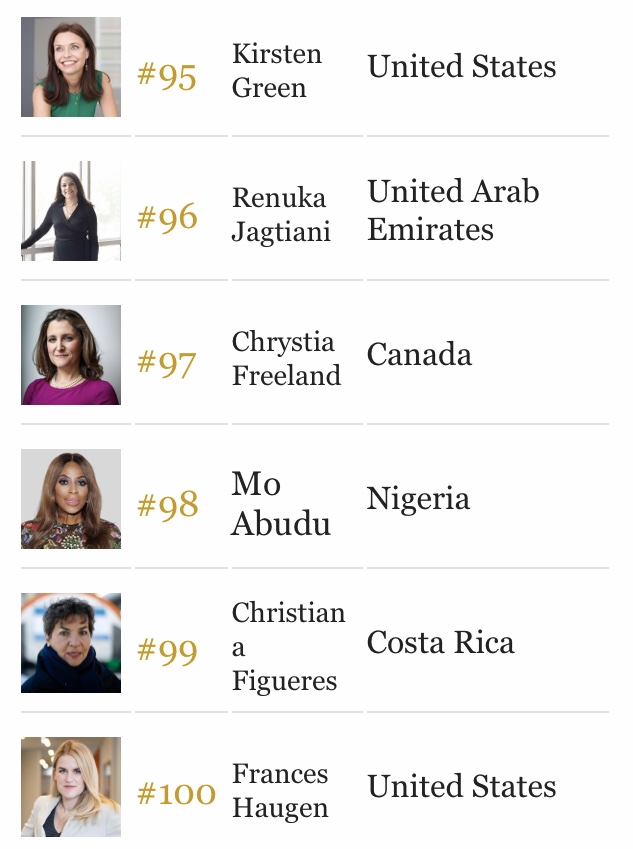Select the Mo Abudu name
This screenshot has width=633, height=849.
tap(281, 503)
